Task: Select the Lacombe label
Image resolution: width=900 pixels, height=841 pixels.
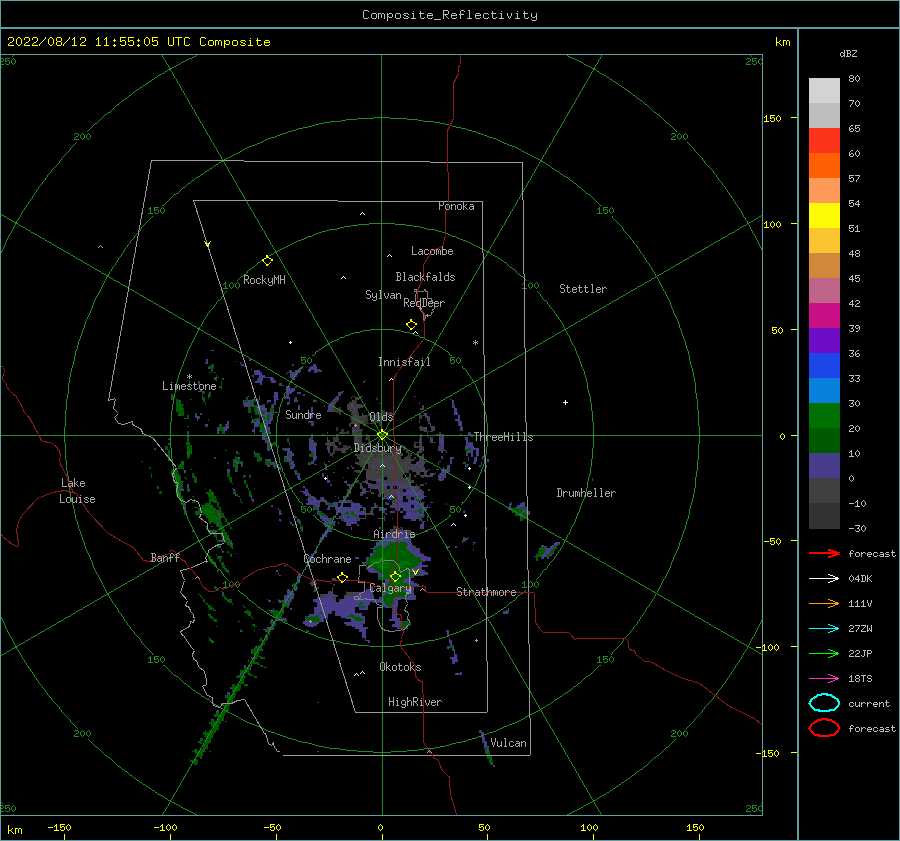Action: tap(432, 251)
